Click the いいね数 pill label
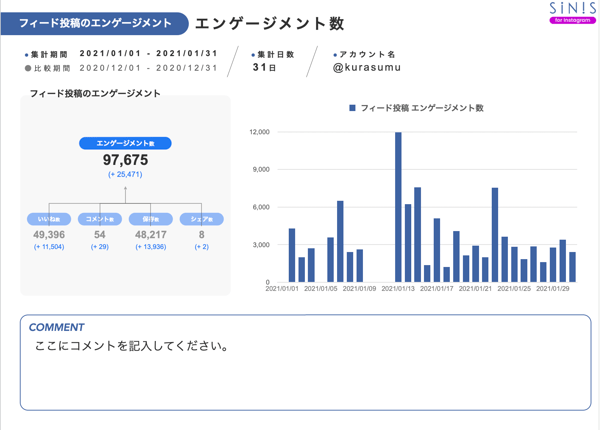The height and width of the screenshot is (430, 600). click(x=49, y=219)
